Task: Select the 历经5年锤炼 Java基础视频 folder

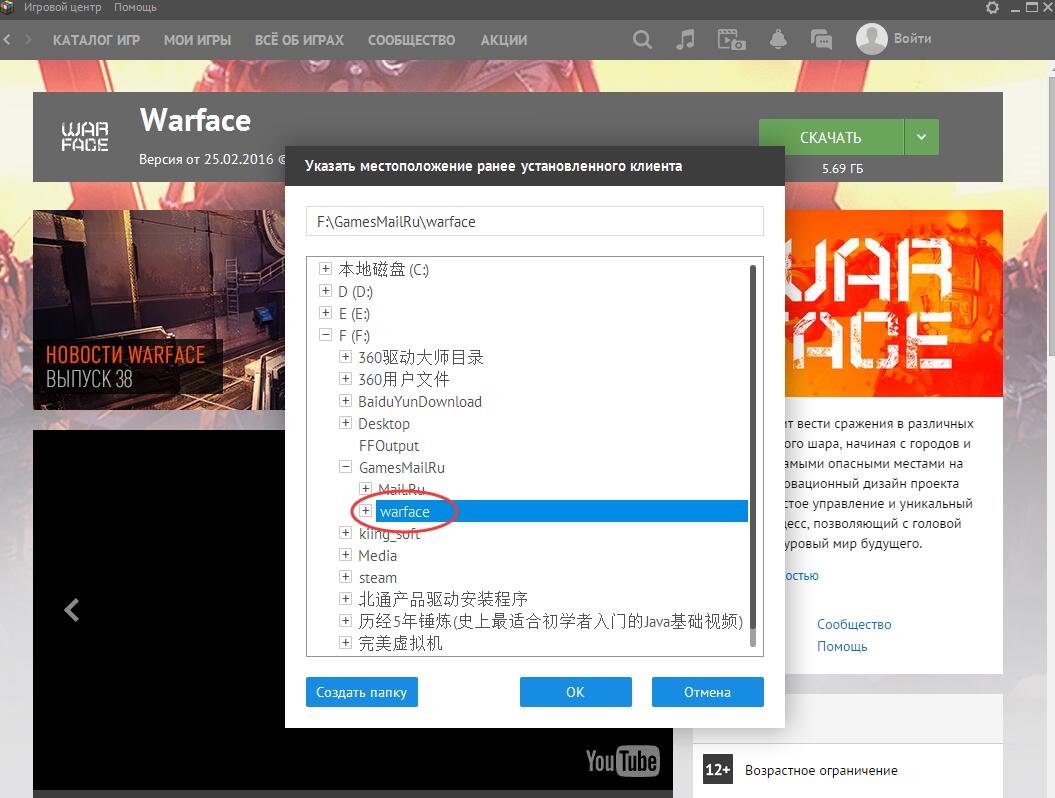Action: point(550,621)
